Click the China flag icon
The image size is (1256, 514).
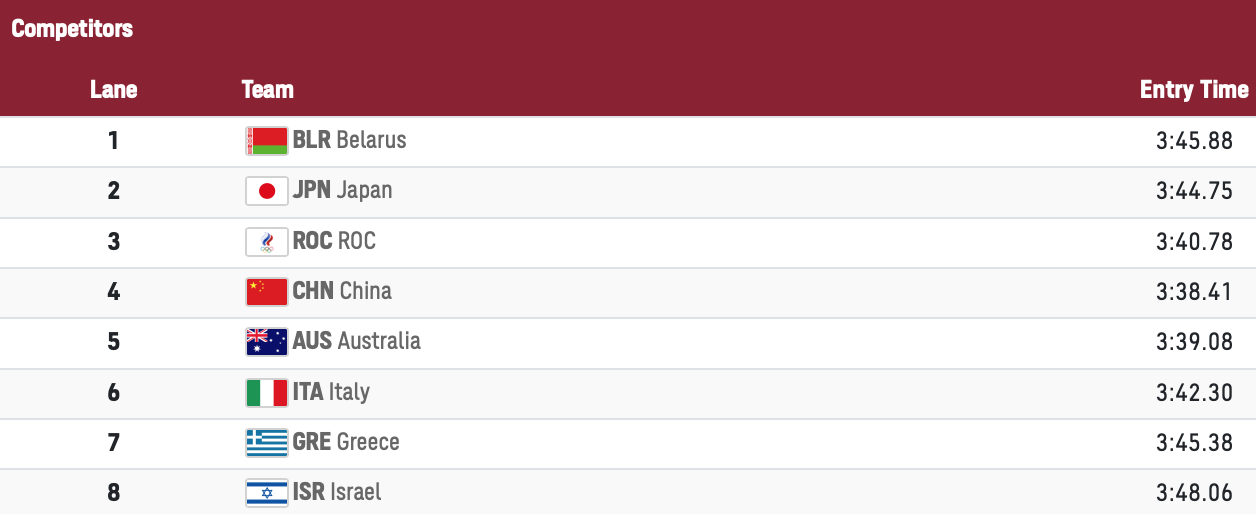(x=266, y=292)
